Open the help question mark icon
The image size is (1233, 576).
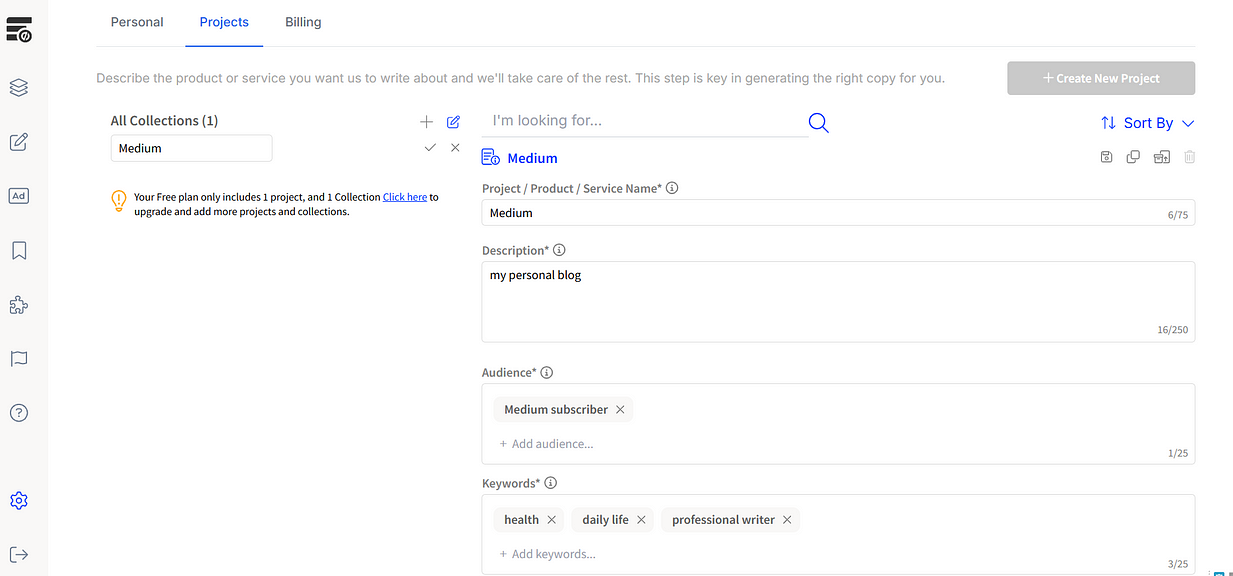(x=18, y=412)
